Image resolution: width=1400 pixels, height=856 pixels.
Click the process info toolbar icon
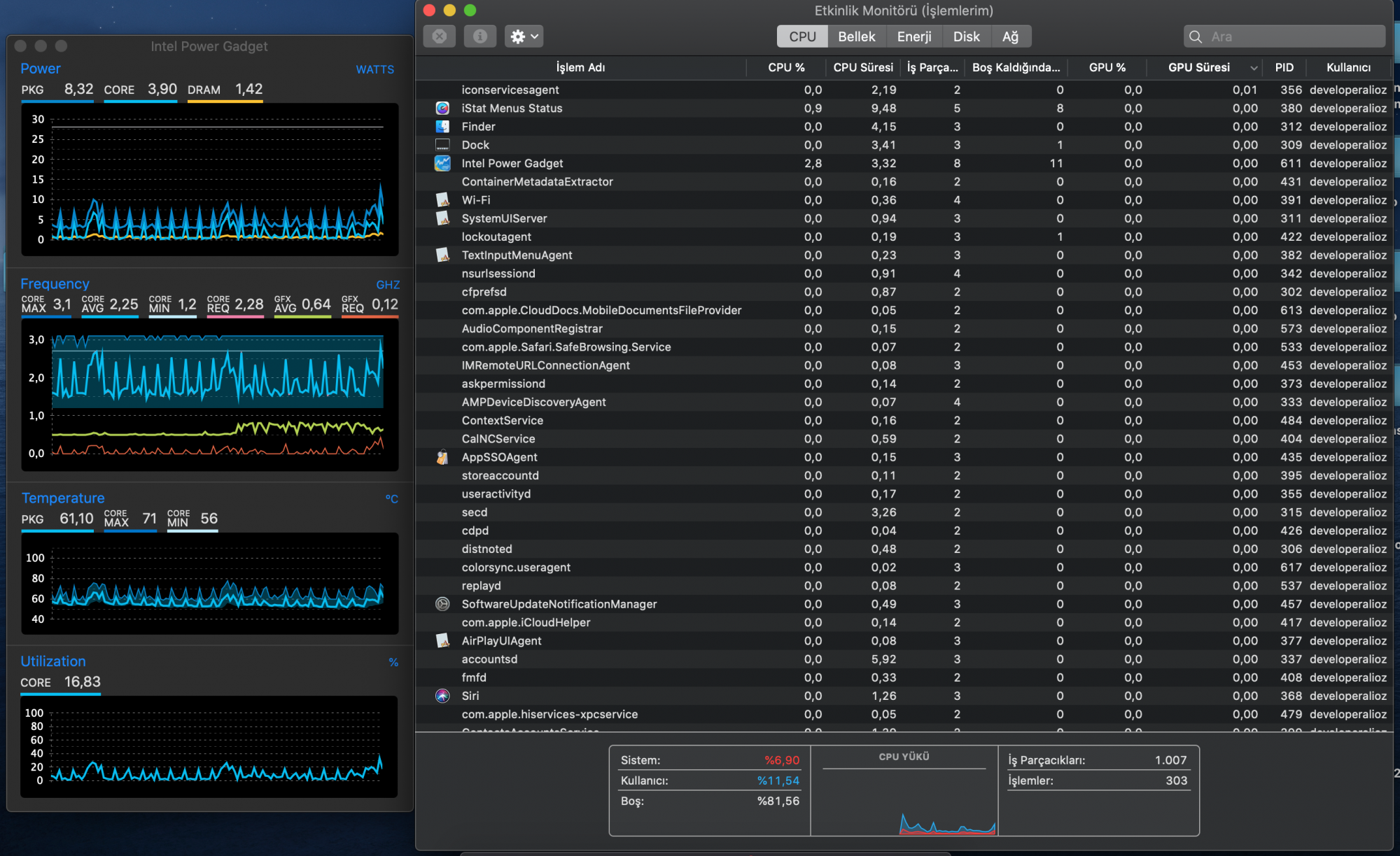pyautogui.click(x=479, y=36)
